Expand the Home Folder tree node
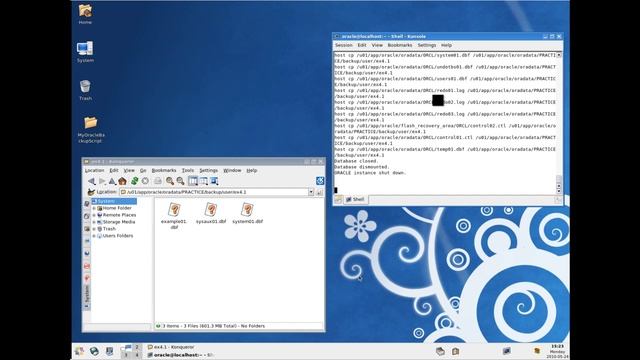Viewport: 640px width, 360px height. pyautogui.click(x=94, y=208)
